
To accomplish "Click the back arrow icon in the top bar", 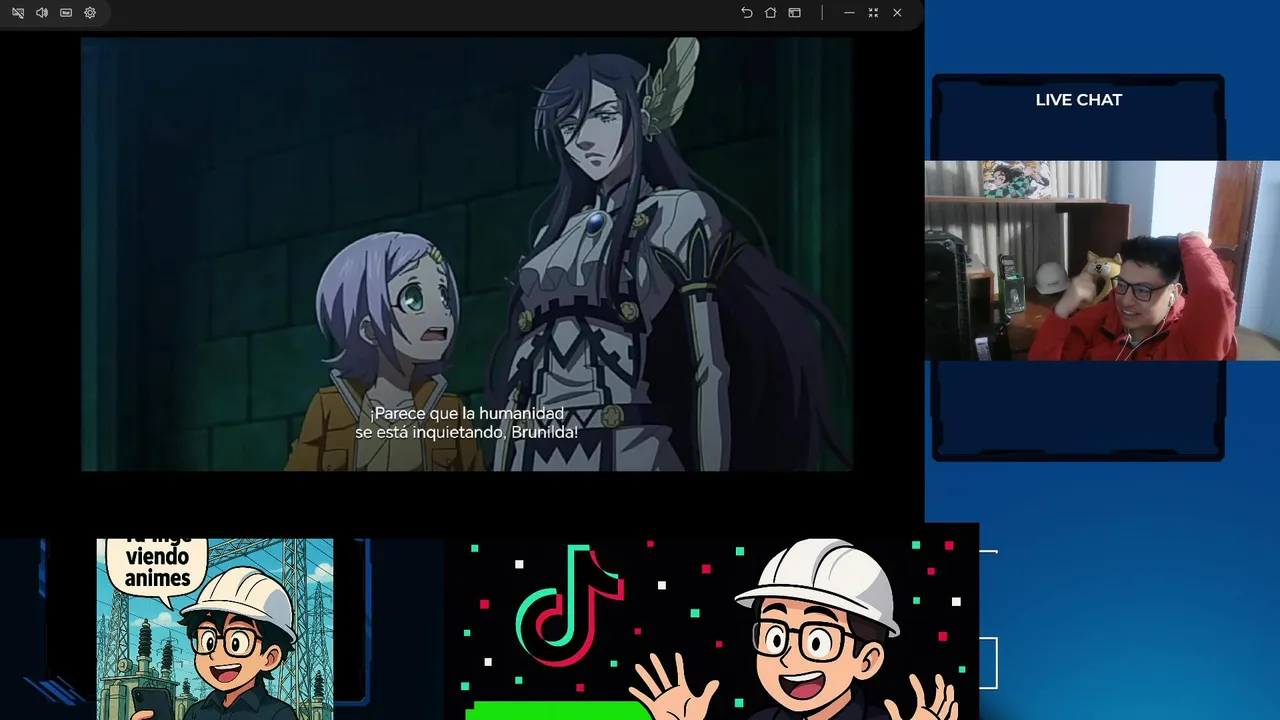I will (x=747, y=13).
